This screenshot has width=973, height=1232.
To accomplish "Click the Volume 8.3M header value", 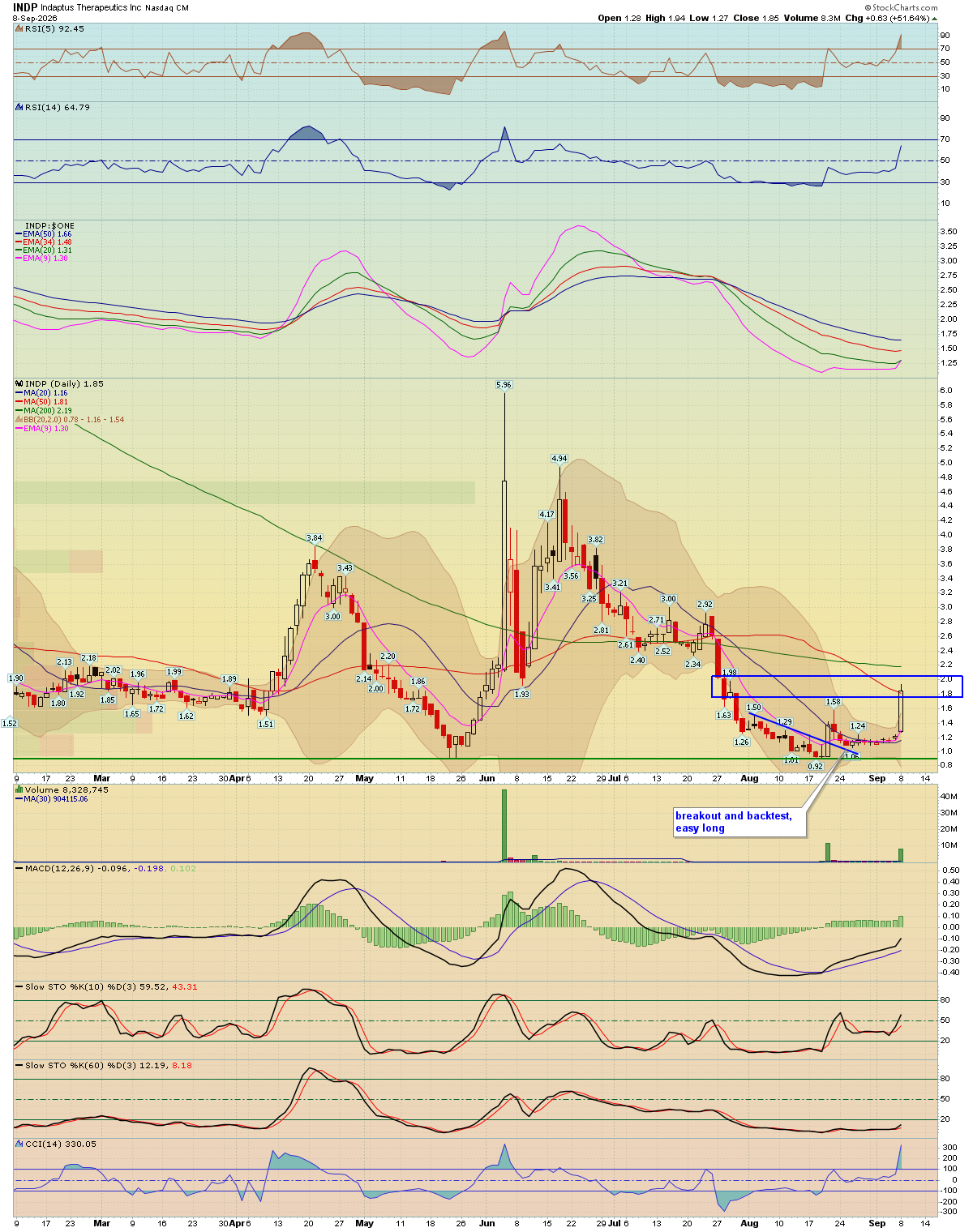I will (812, 18).
